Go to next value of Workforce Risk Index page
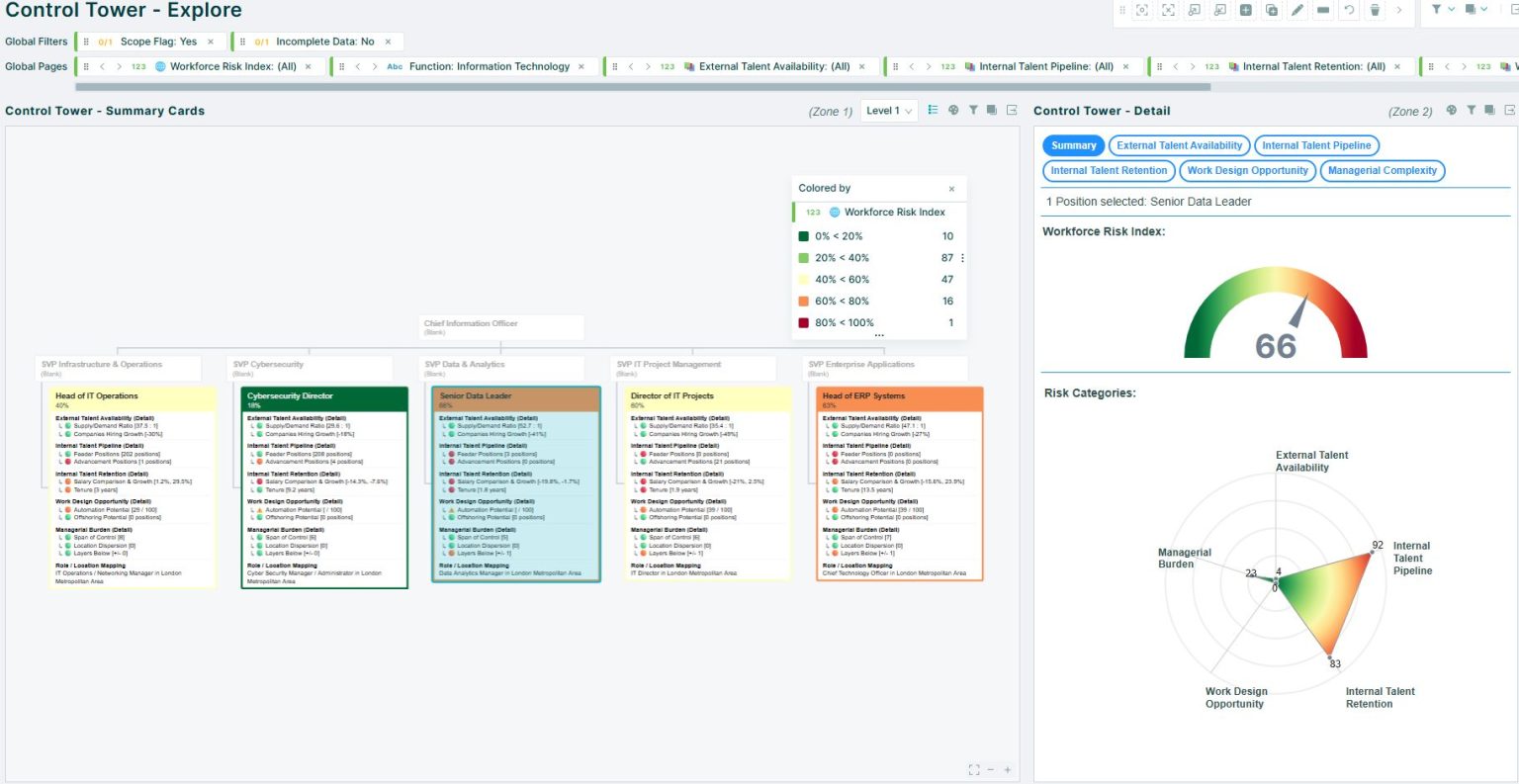 [x=119, y=67]
